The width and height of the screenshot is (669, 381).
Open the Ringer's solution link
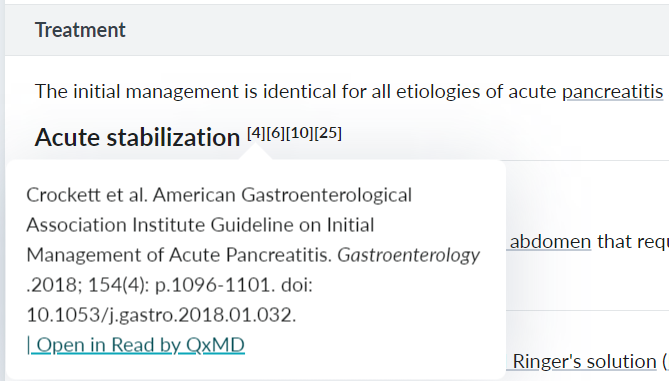[x=584, y=361]
